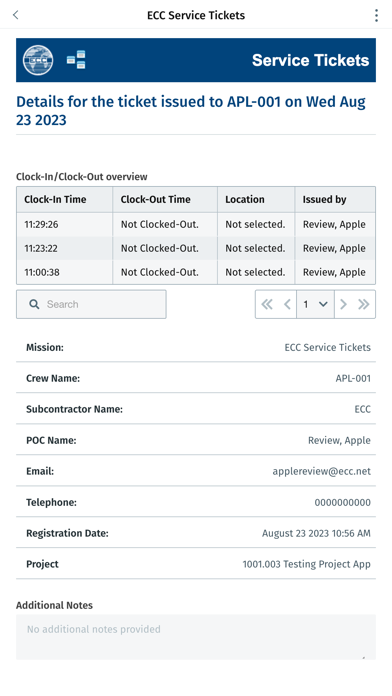392x696 pixels.
Task: Click the ECC globe logo
Action: pos(38,60)
